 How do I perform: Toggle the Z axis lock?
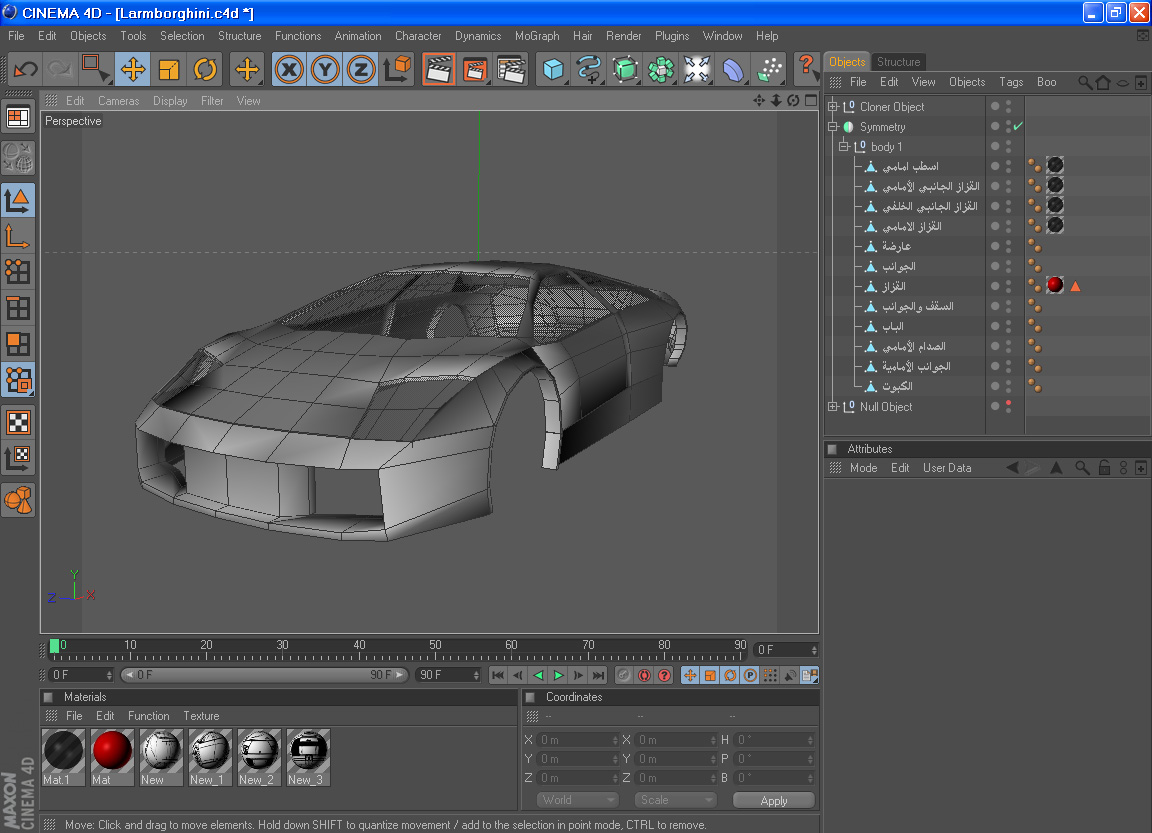[361, 70]
